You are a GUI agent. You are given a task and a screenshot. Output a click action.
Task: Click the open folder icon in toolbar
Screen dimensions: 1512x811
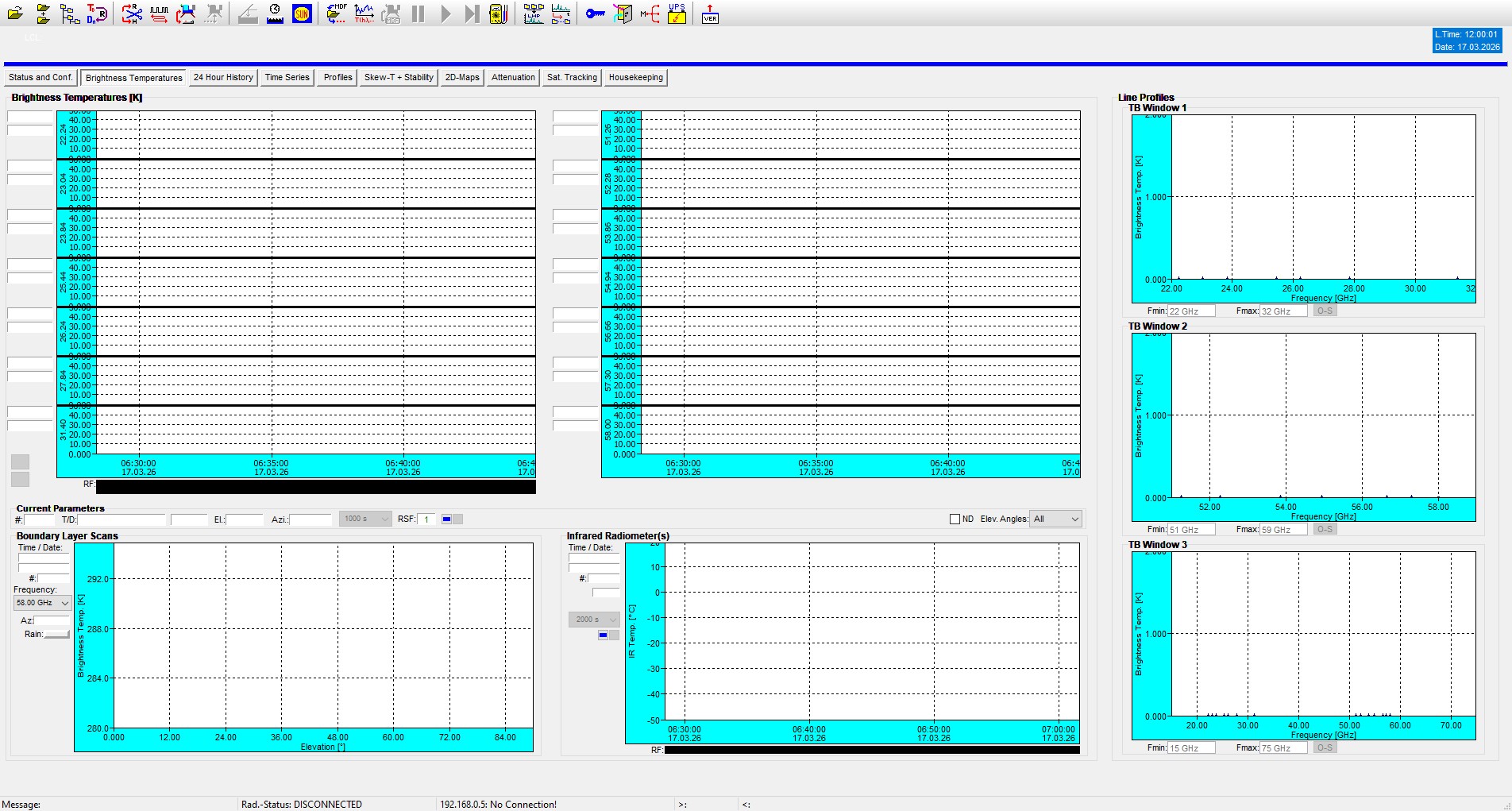pyautogui.click(x=15, y=14)
